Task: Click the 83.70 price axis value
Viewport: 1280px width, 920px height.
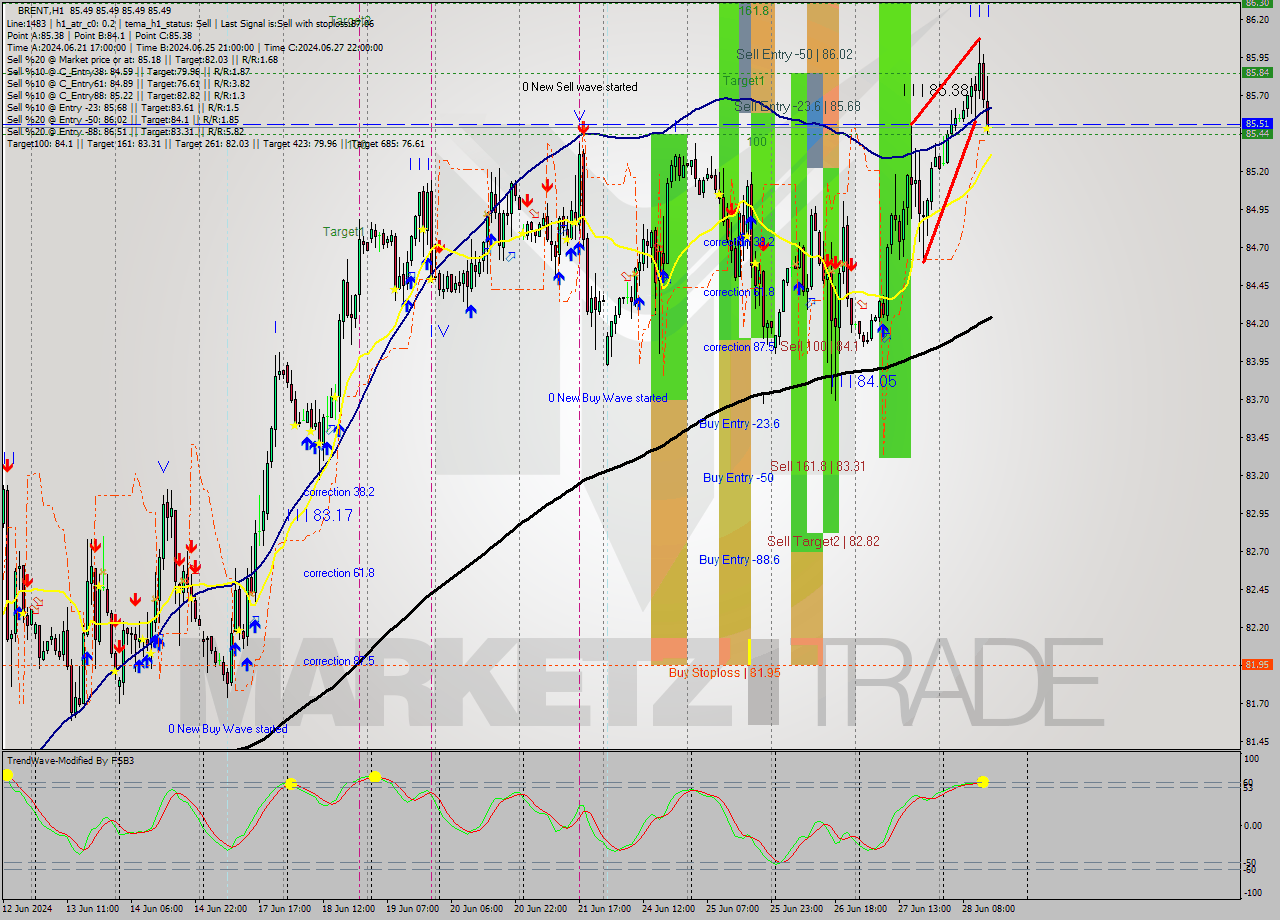Action: [x=1256, y=400]
